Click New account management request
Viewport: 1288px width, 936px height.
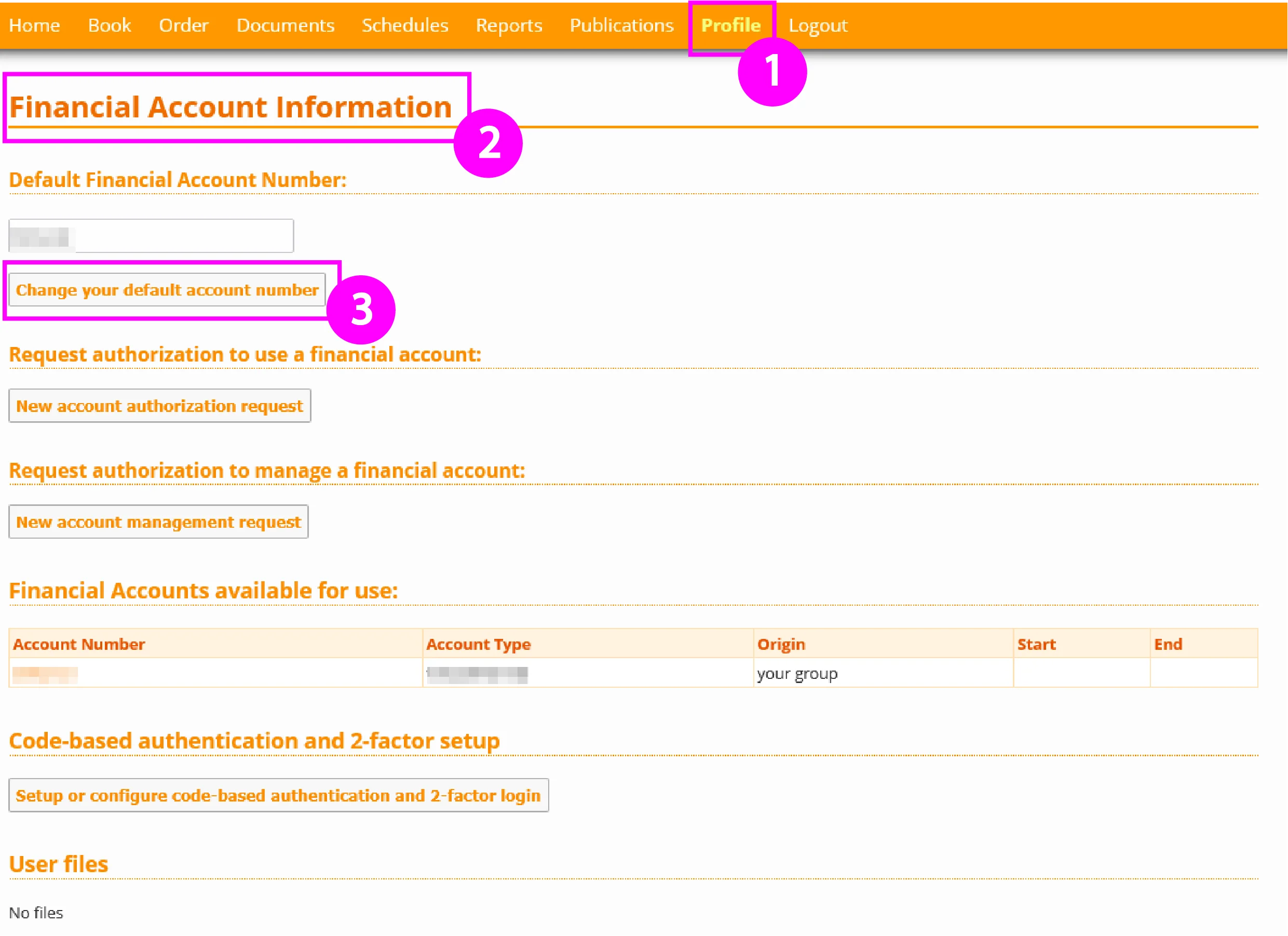tap(158, 521)
